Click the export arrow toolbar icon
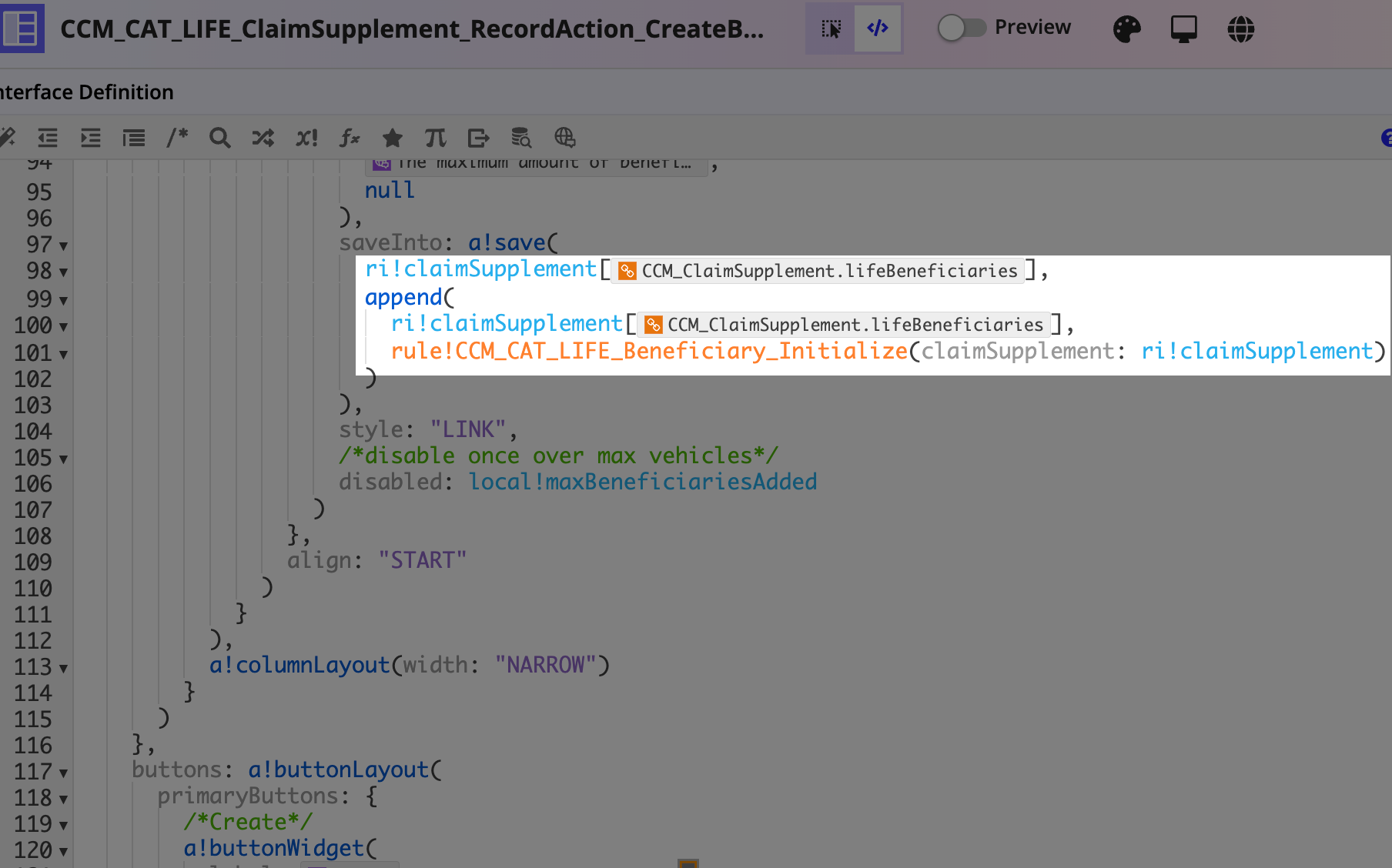 tap(478, 138)
